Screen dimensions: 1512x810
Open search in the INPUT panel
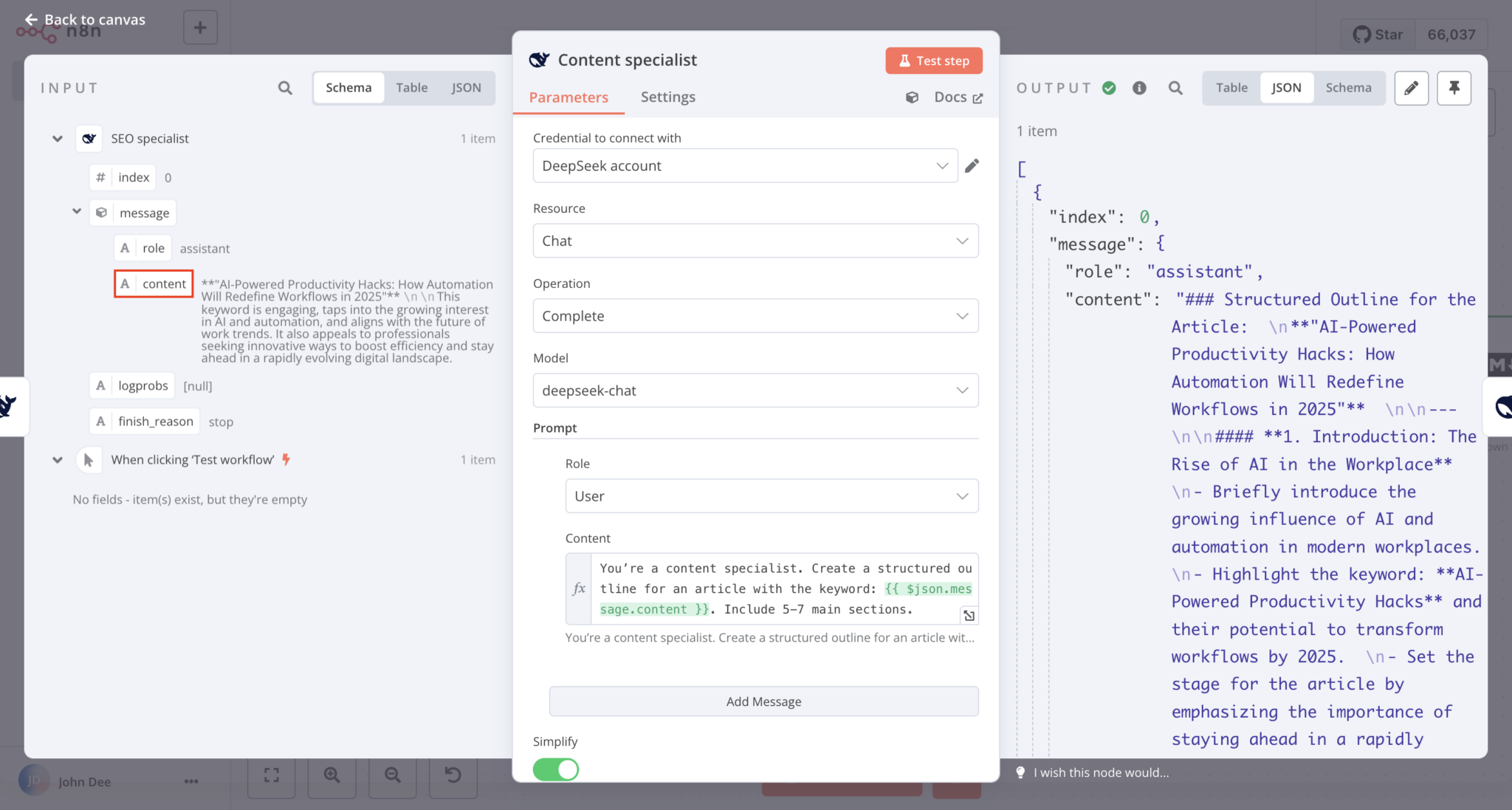[284, 88]
